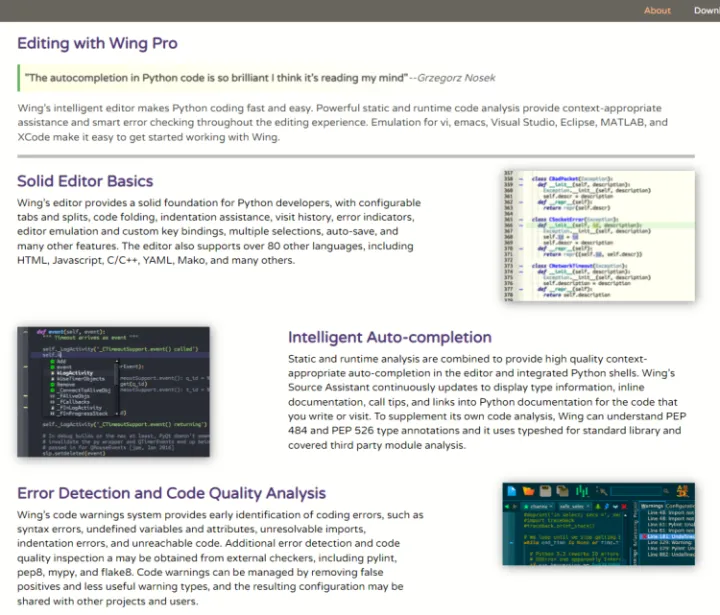Click the paragraph mentioning pylint and flake8
The width and height of the screenshot is (720, 615).
tap(220, 558)
